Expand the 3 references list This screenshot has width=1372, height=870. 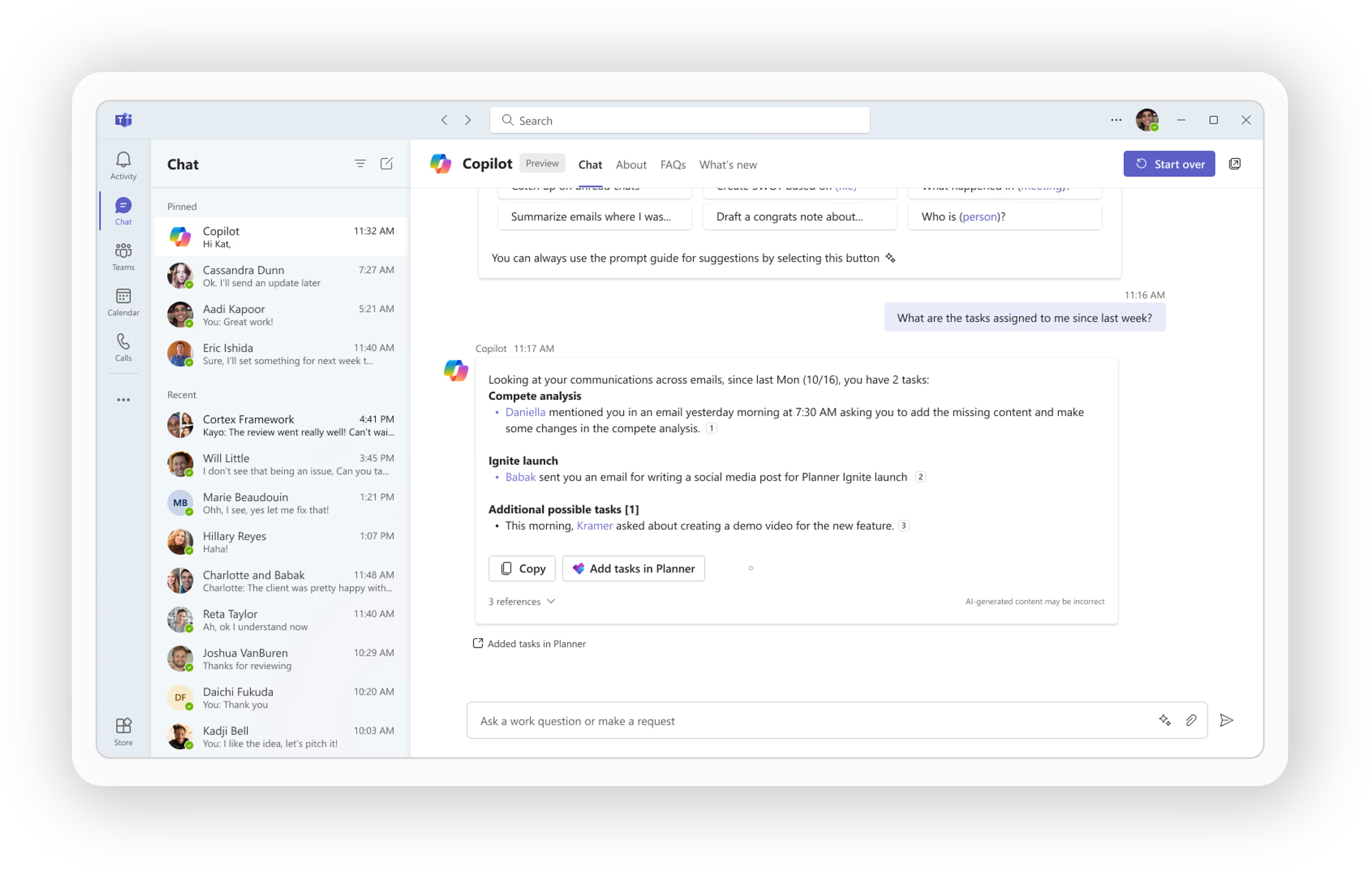pos(521,602)
